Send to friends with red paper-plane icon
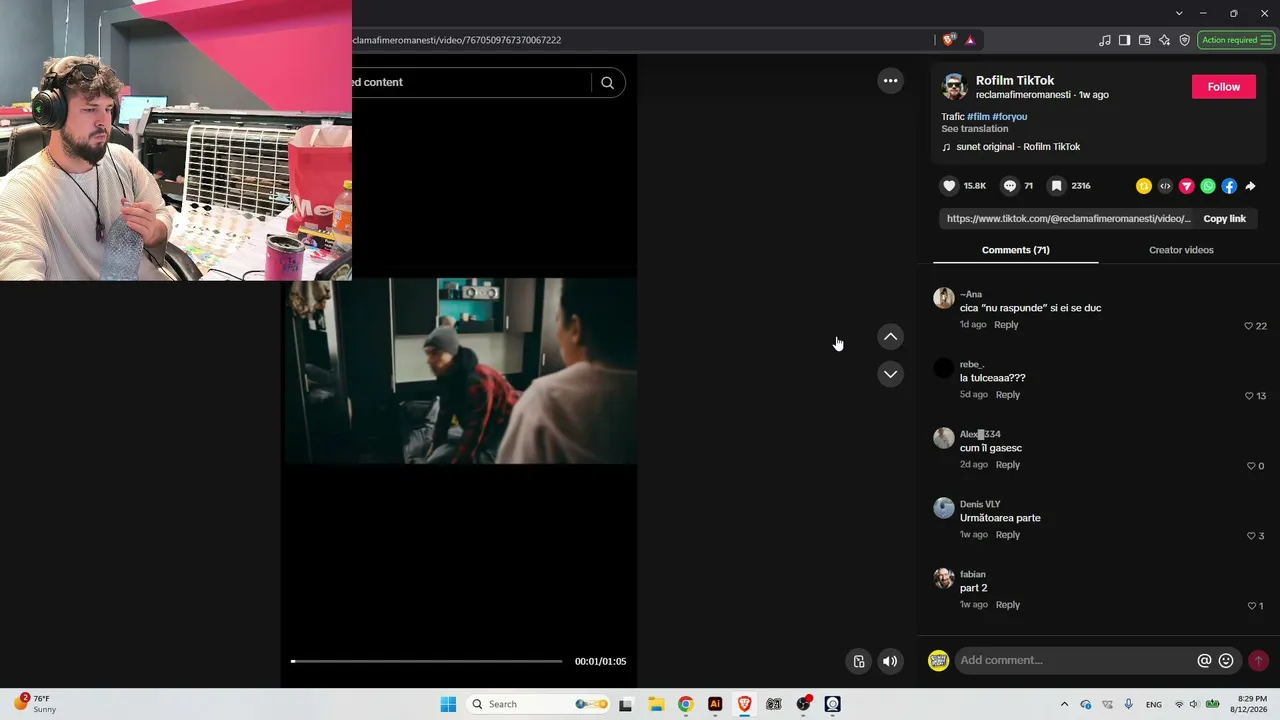The width and height of the screenshot is (1280, 720). coord(1187,186)
